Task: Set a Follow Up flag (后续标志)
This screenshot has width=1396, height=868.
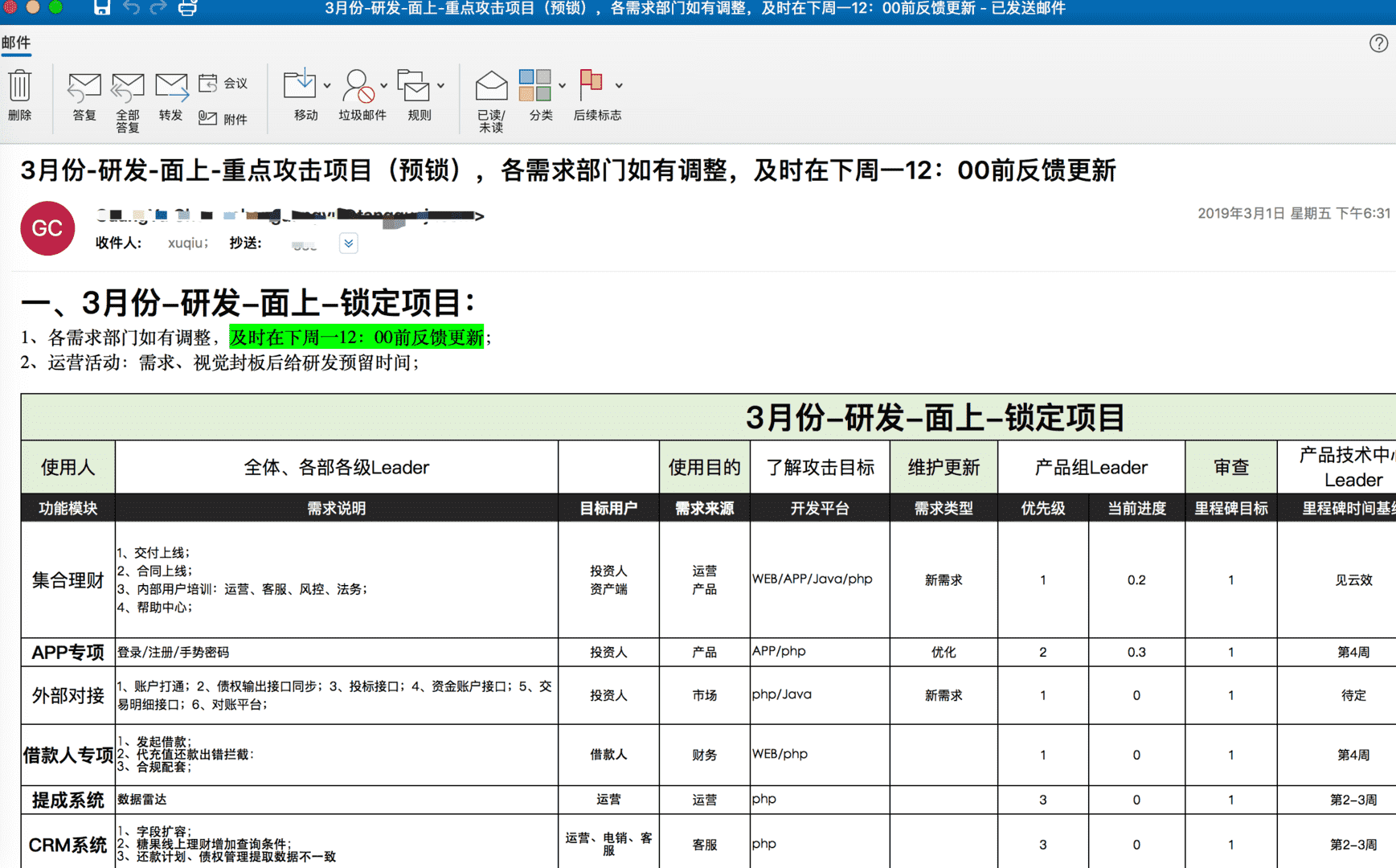Action: (x=592, y=84)
